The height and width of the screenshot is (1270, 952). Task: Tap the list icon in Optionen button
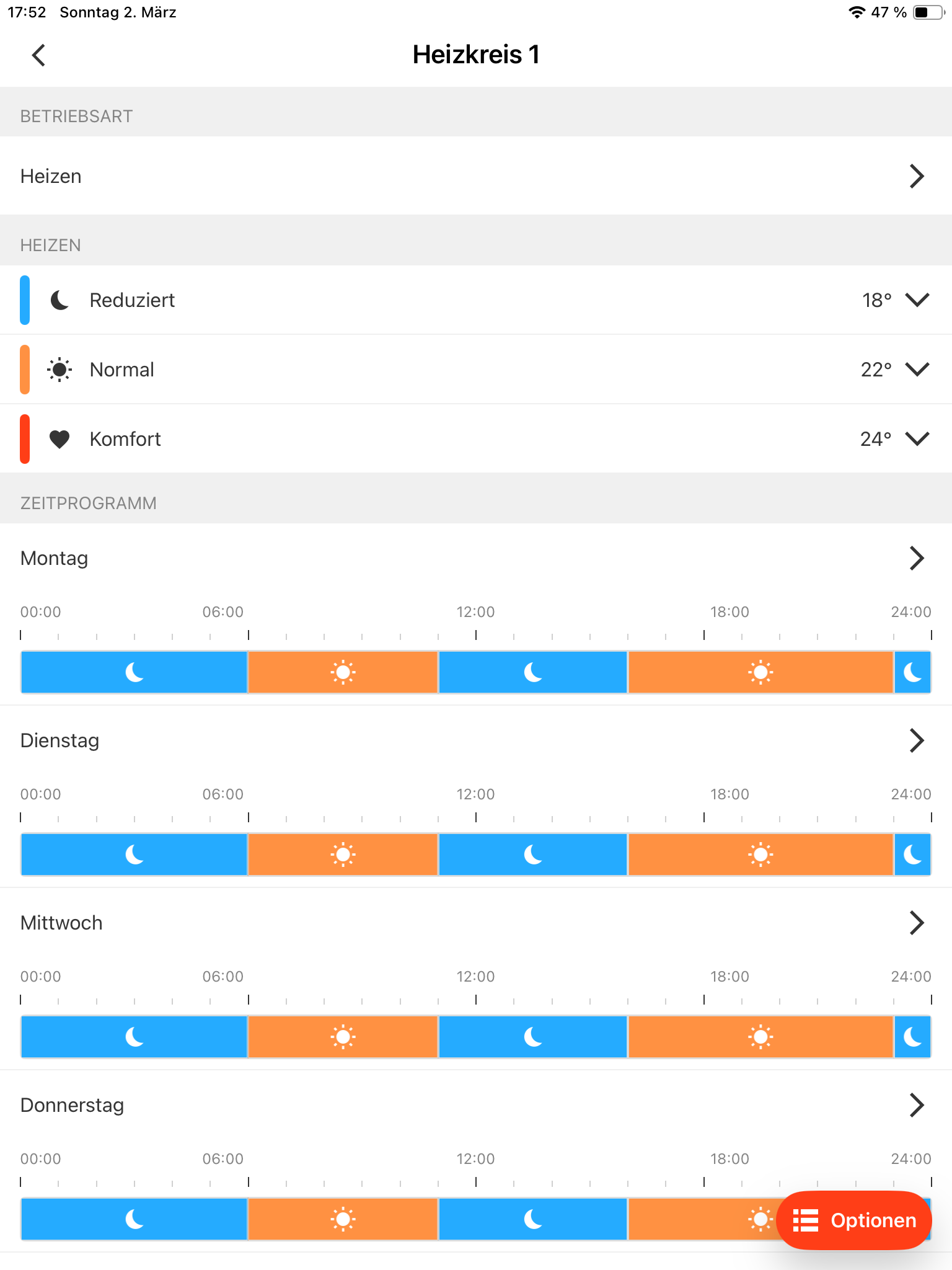click(806, 1220)
